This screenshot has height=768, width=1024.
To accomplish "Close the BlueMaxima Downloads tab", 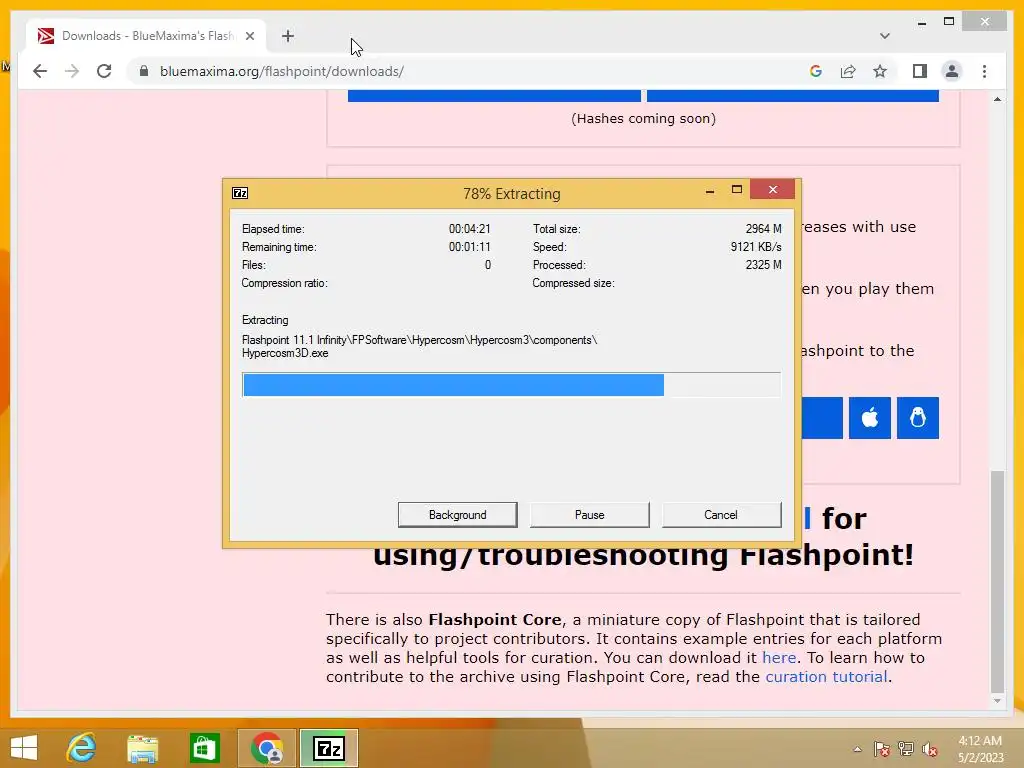I will (x=249, y=36).
